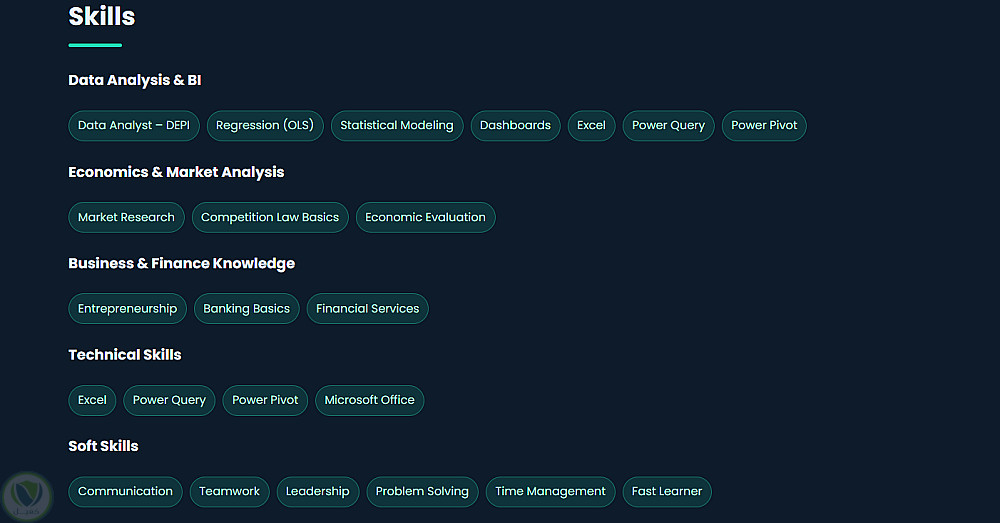
Task: Select the Time Management pill
Action: point(550,492)
